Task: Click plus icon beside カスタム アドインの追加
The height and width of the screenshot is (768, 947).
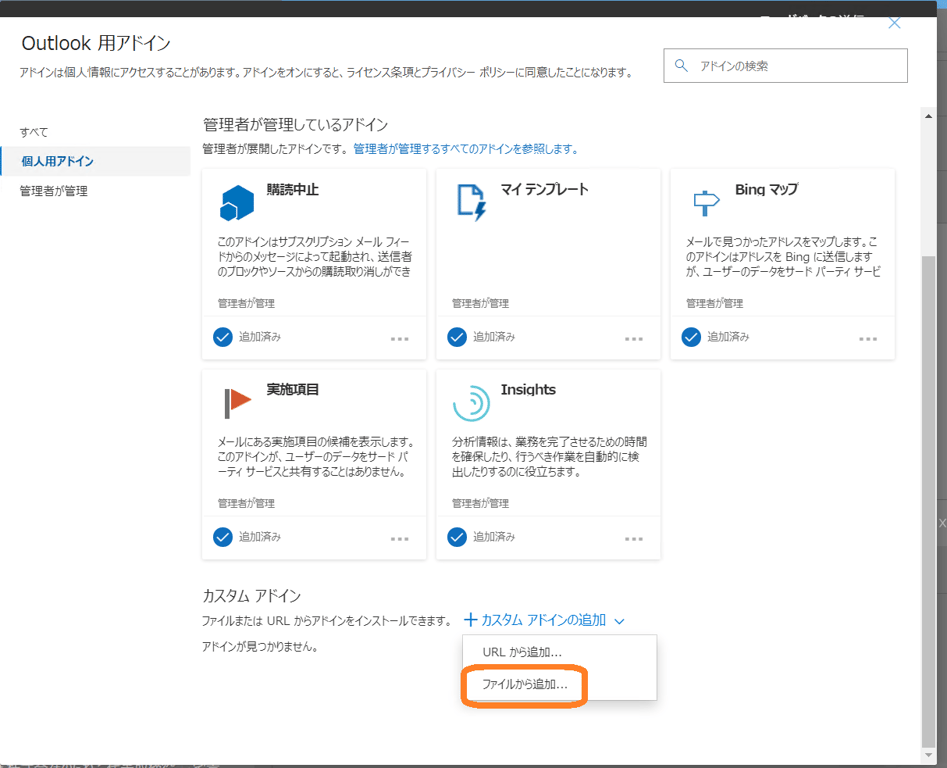Action: [470, 619]
